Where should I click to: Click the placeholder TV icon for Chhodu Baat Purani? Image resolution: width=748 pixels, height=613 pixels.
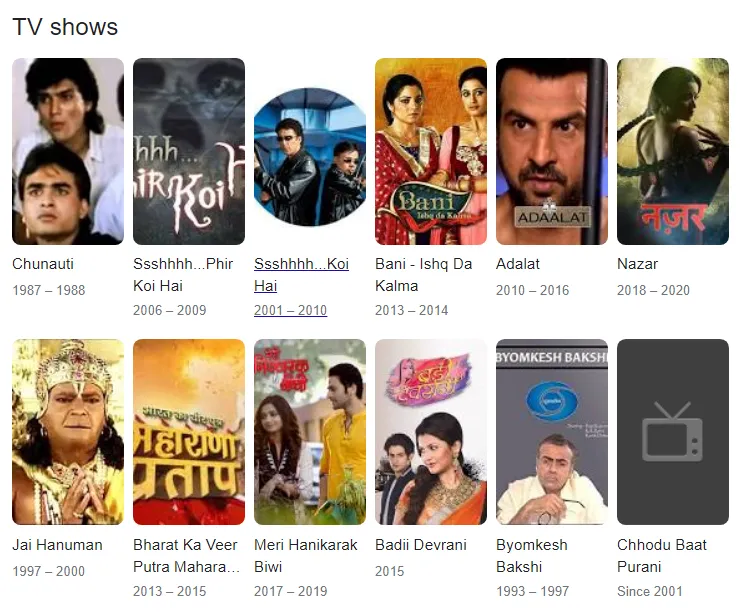[673, 432]
